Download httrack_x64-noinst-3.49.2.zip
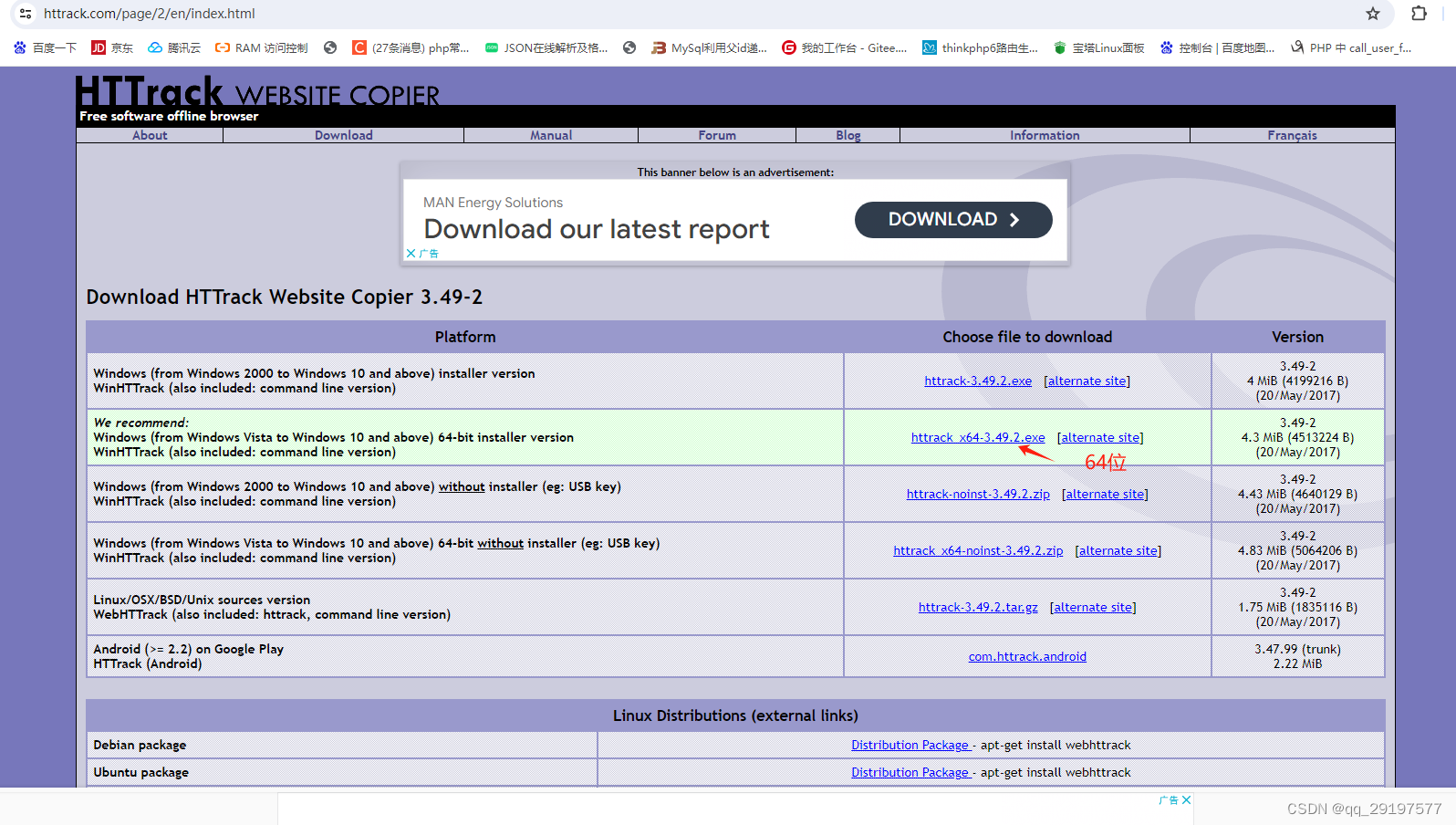Viewport: 1456px width, 825px height. coord(978,550)
